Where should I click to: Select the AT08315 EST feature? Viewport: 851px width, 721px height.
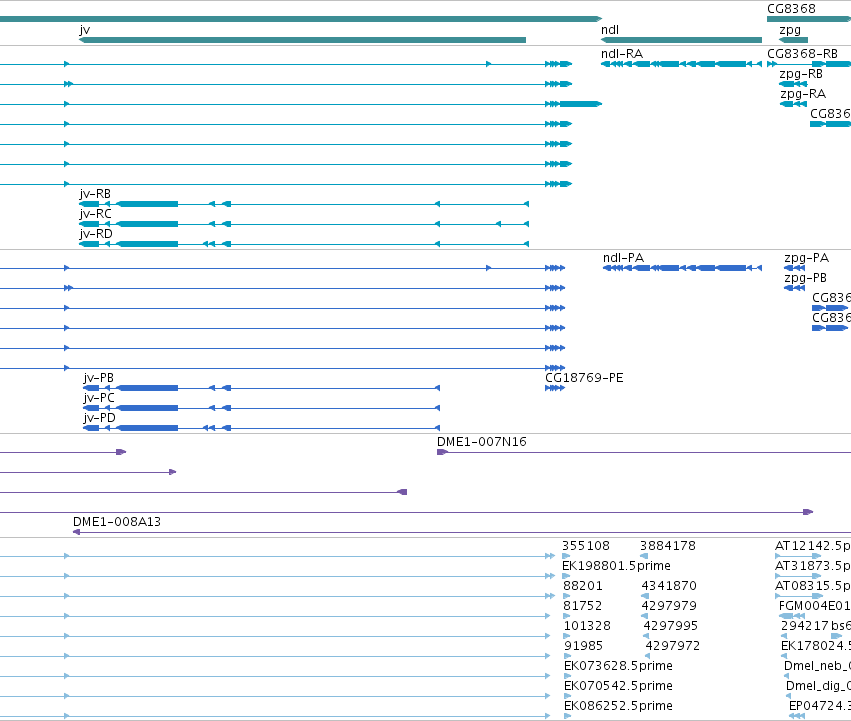point(799,596)
